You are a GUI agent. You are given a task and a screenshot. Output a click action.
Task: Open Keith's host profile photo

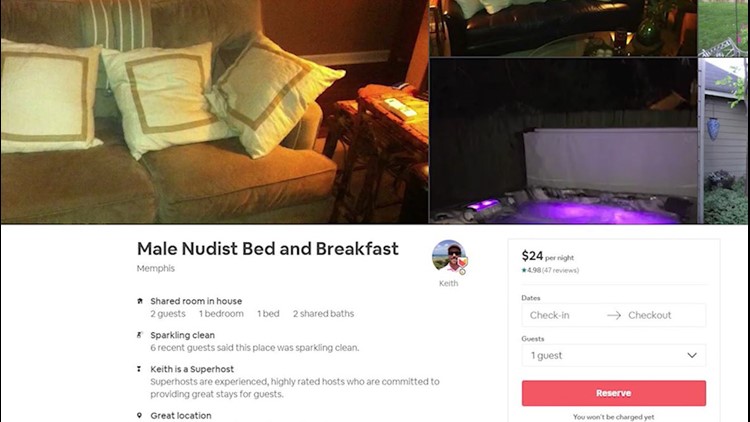[449, 257]
